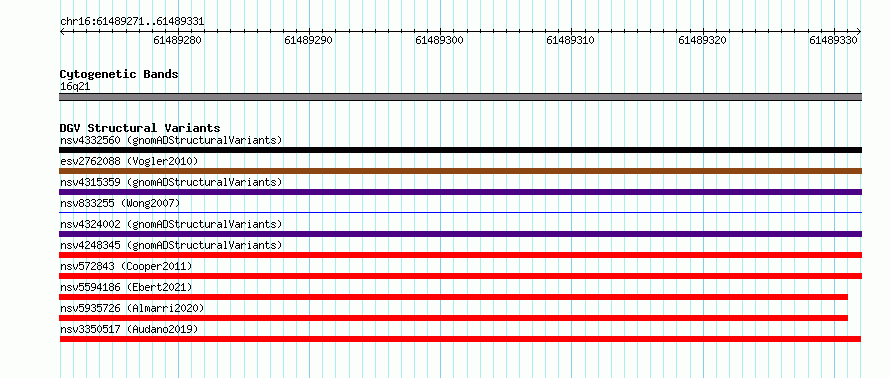The width and height of the screenshot is (890, 378).
Task: Click the 16q21 band label
Action: click(75, 87)
